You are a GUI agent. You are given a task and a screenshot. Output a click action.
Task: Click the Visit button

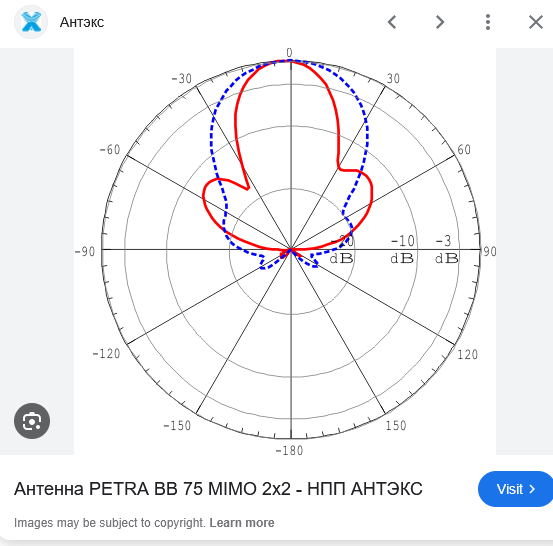(x=515, y=489)
